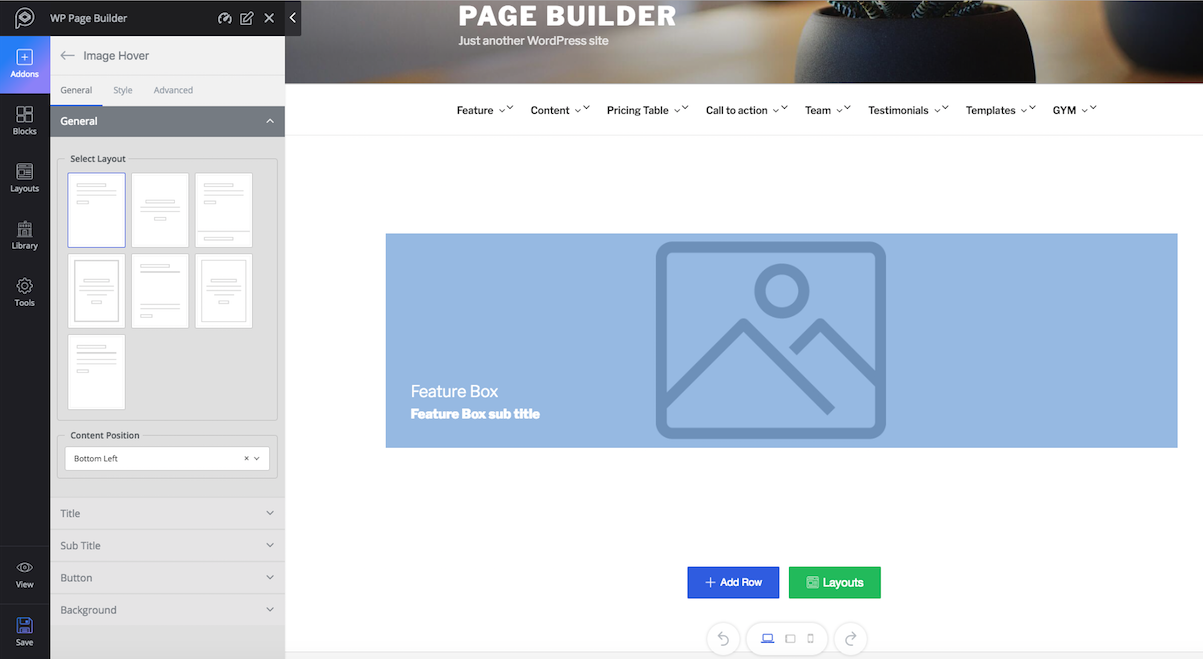Open the Blocks panel
The image size is (1203, 659).
25,121
